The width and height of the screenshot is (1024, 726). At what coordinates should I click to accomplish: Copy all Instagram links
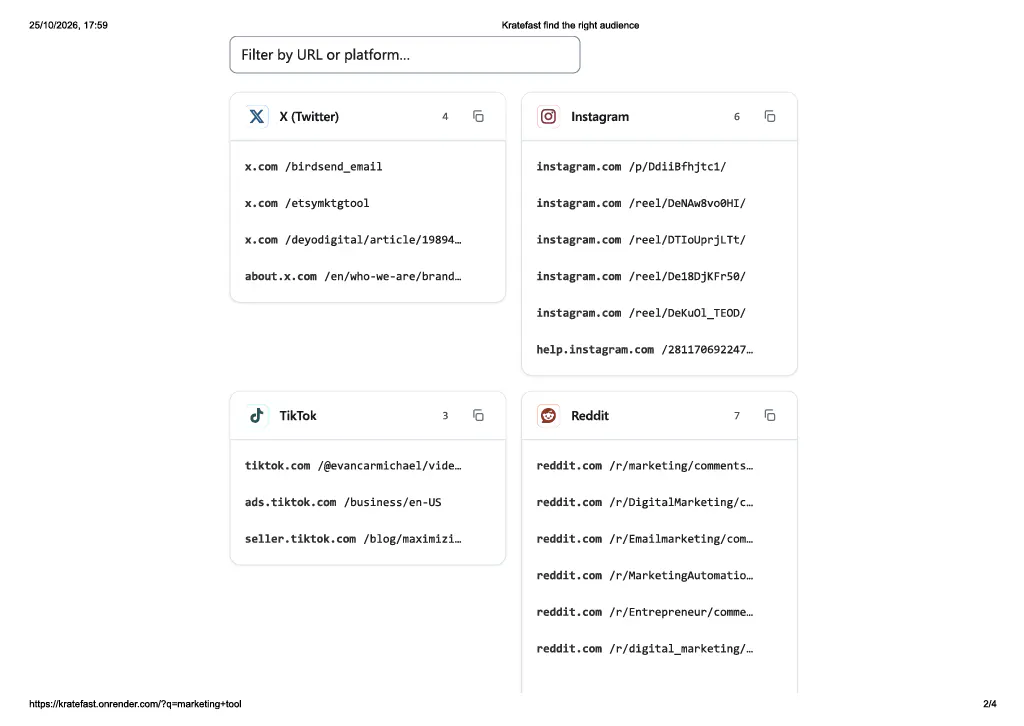click(x=770, y=116)
